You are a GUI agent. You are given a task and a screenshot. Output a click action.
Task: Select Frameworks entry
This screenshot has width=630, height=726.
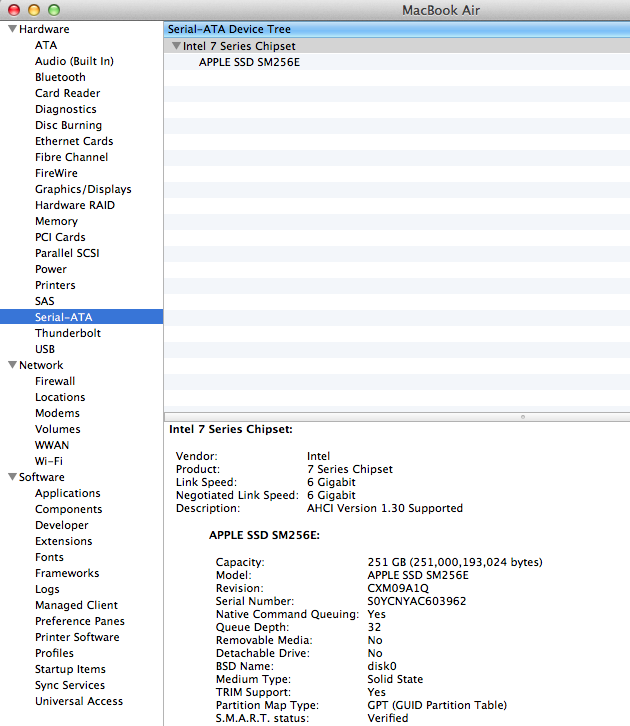67,573
